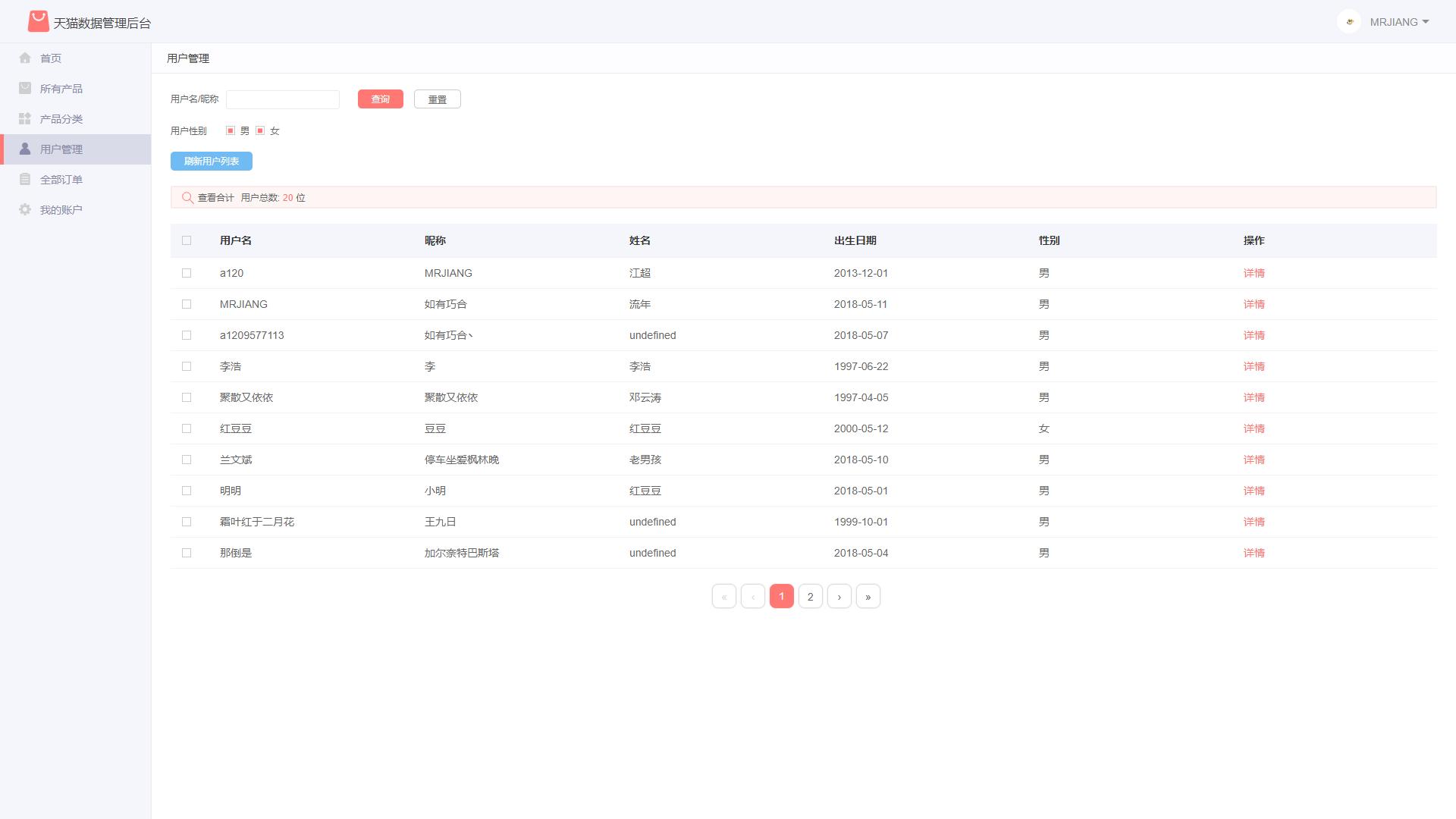Click the 天猫 shopping bag logo icon
The height and width of the screenshot is (819, 1456).
click(x=39, y=22)
